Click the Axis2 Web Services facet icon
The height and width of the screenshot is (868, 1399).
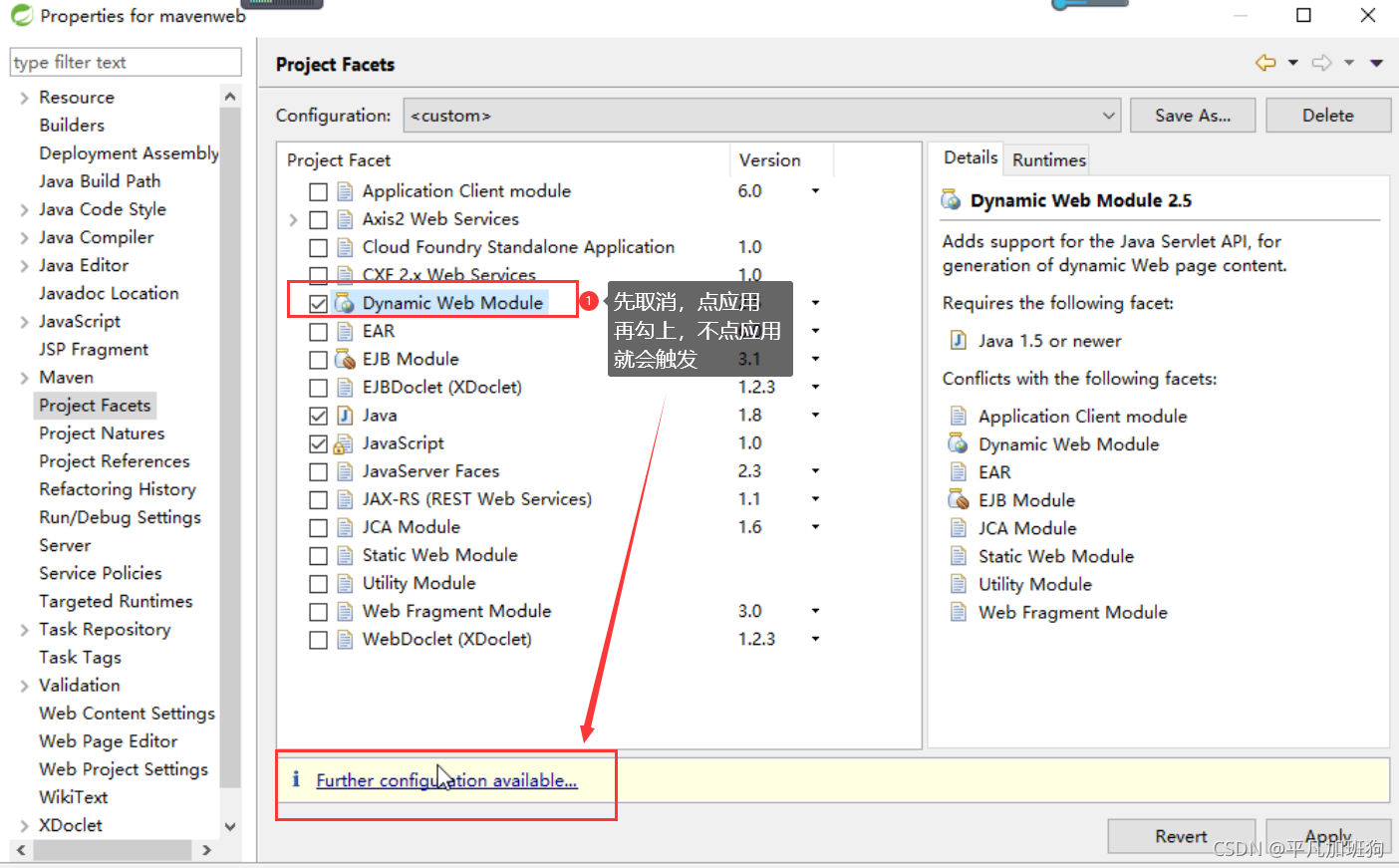click(345, 219)
